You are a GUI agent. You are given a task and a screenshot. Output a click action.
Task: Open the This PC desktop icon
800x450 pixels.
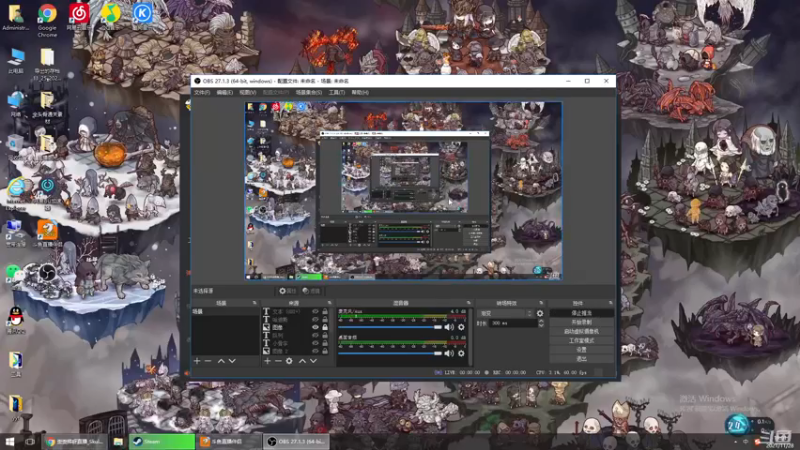16,60
